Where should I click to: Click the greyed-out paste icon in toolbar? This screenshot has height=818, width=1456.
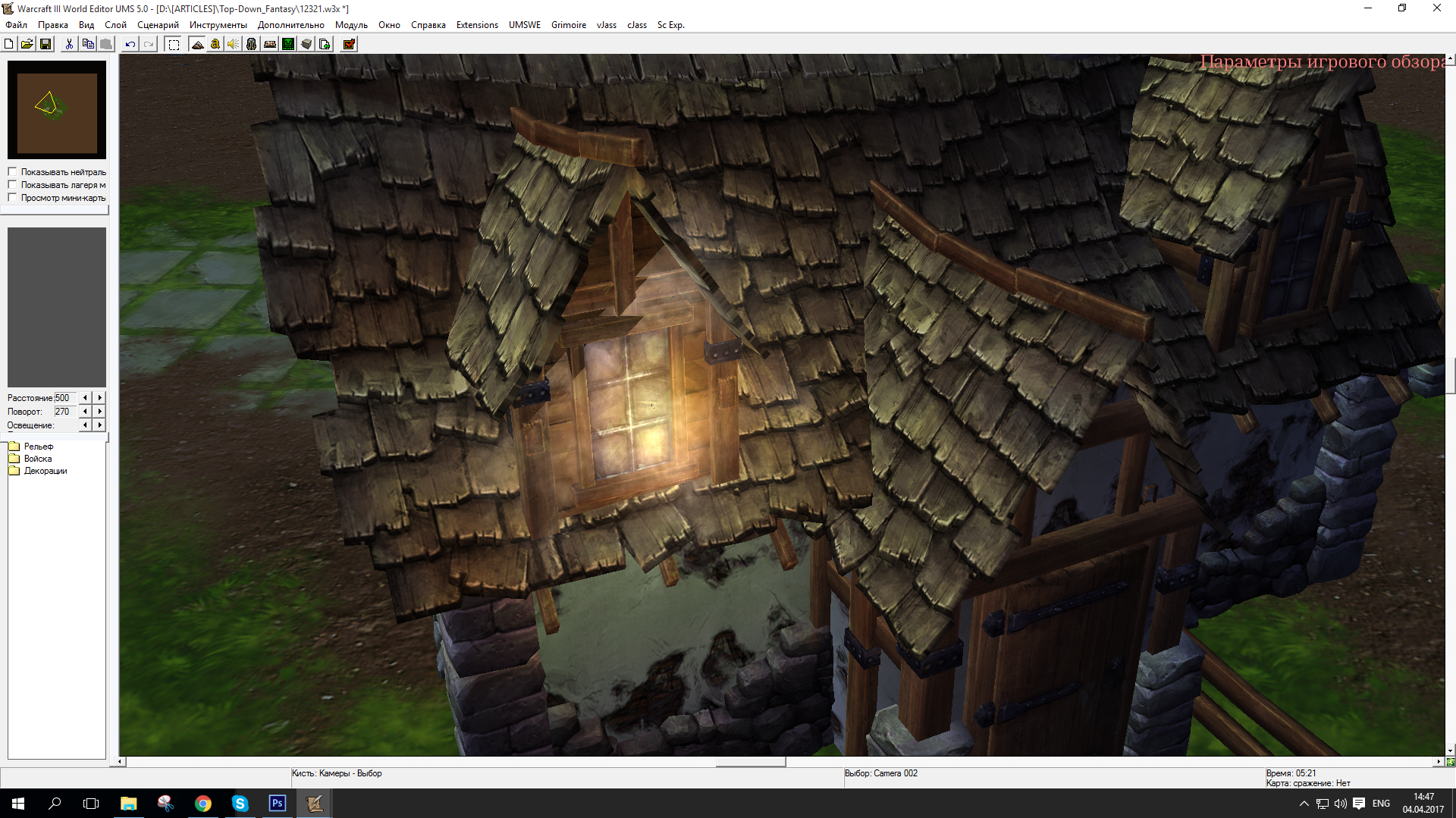click(x=106, y=44)
